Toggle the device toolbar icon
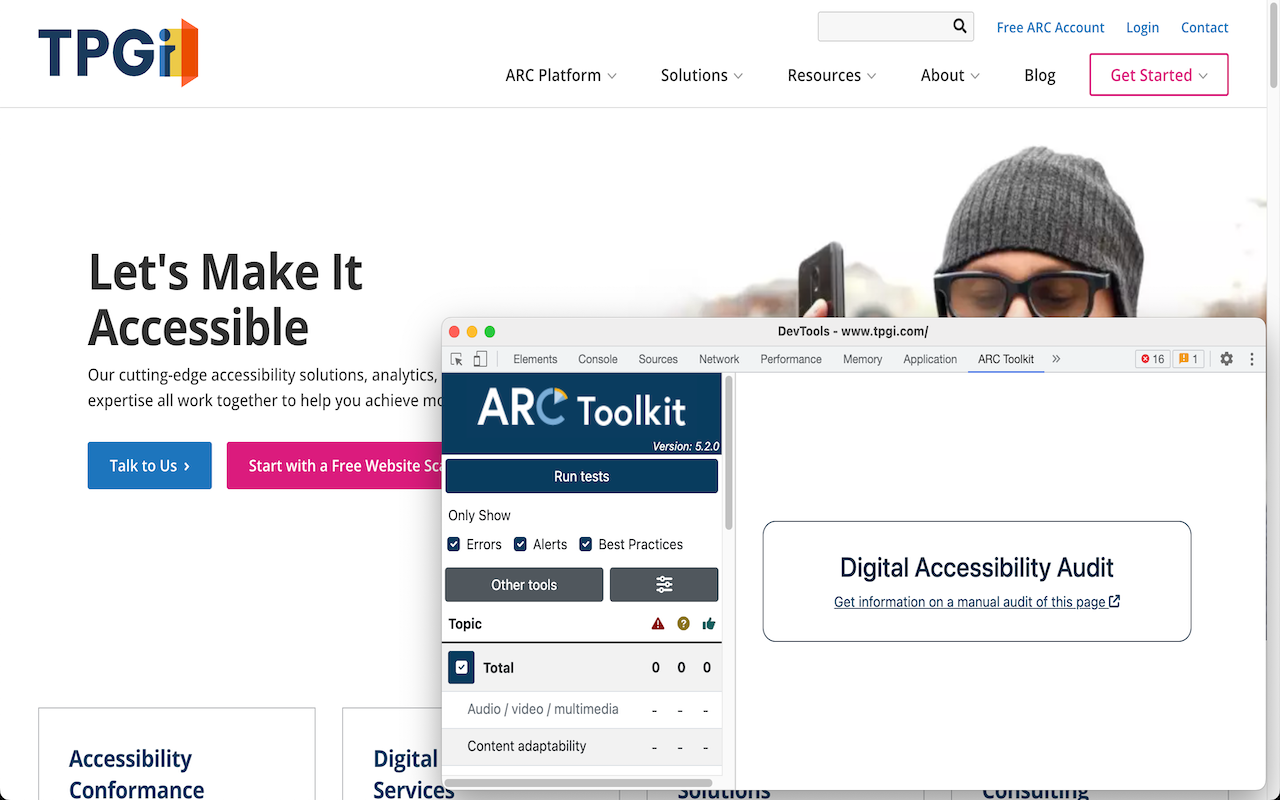This screenshot has height=800, width=1280. 479,358
